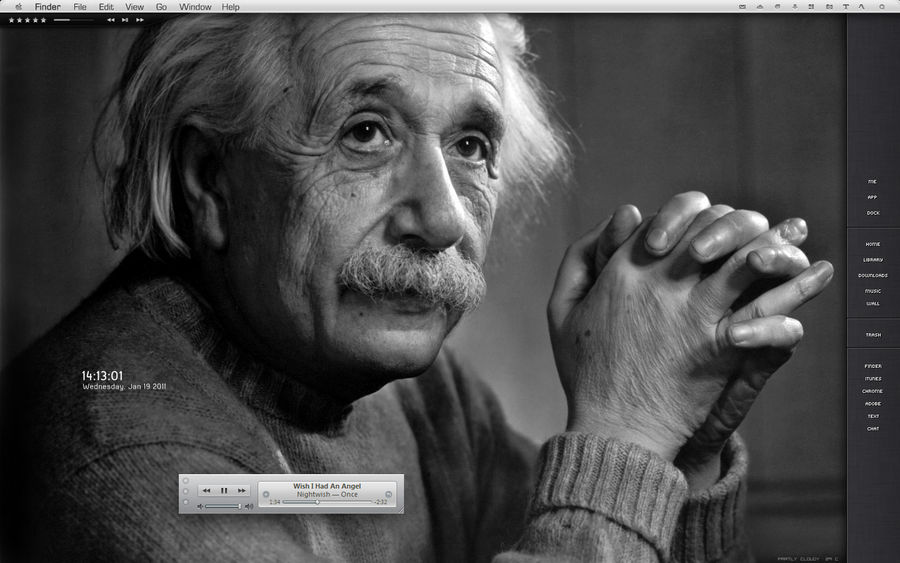
Task: Mute using the low-volume speaker icon
Action: [x=200, y=506]
